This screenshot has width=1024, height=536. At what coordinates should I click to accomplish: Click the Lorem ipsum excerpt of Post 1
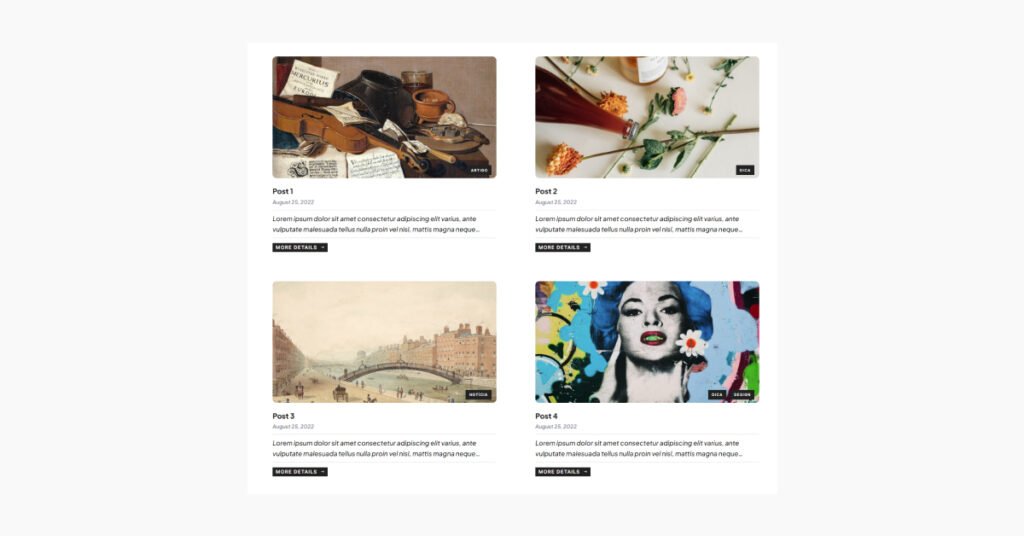[376, 224]
